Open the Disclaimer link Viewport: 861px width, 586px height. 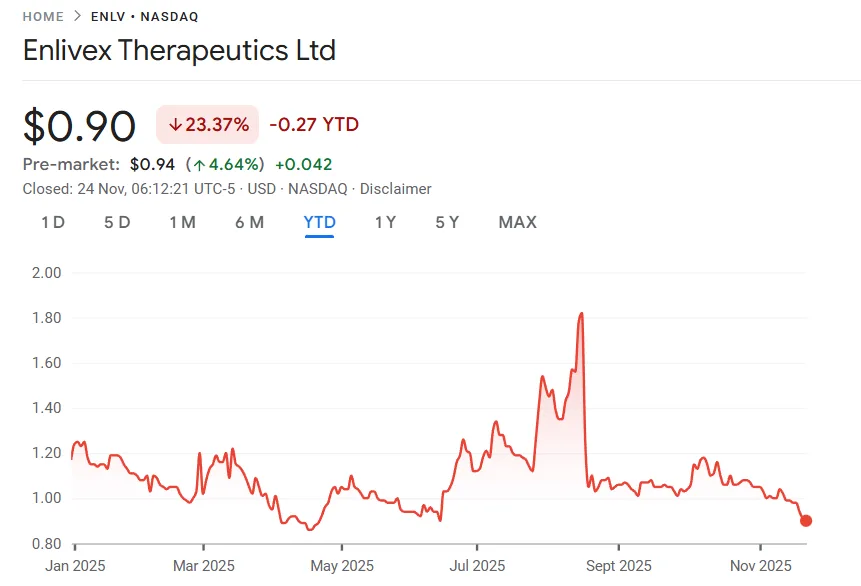click(x=396, y=188)
